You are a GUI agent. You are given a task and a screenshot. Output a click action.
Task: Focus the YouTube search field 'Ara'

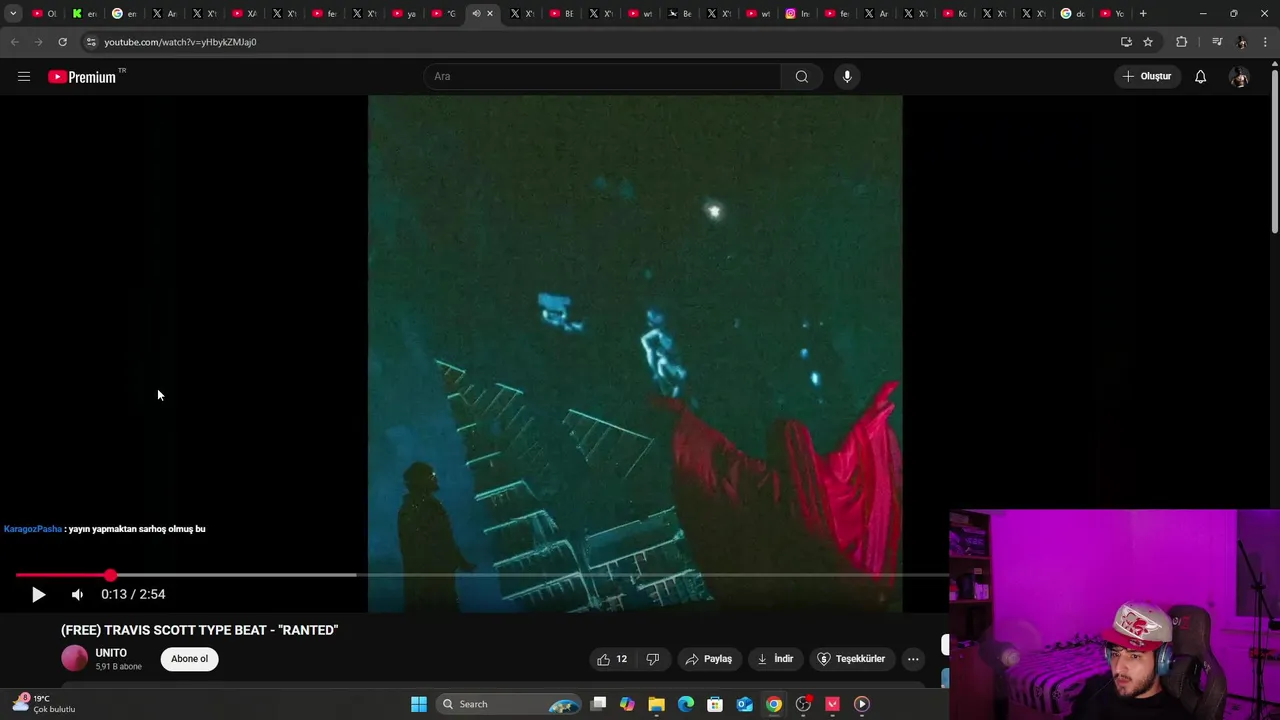(602, 77)
